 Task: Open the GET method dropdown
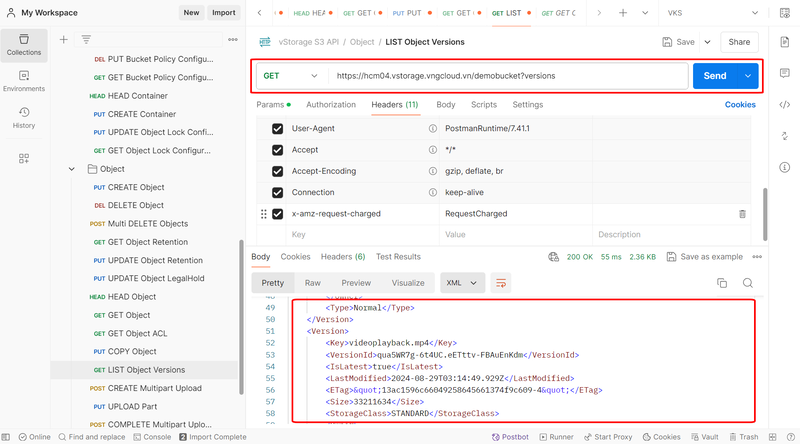[291, 76]
